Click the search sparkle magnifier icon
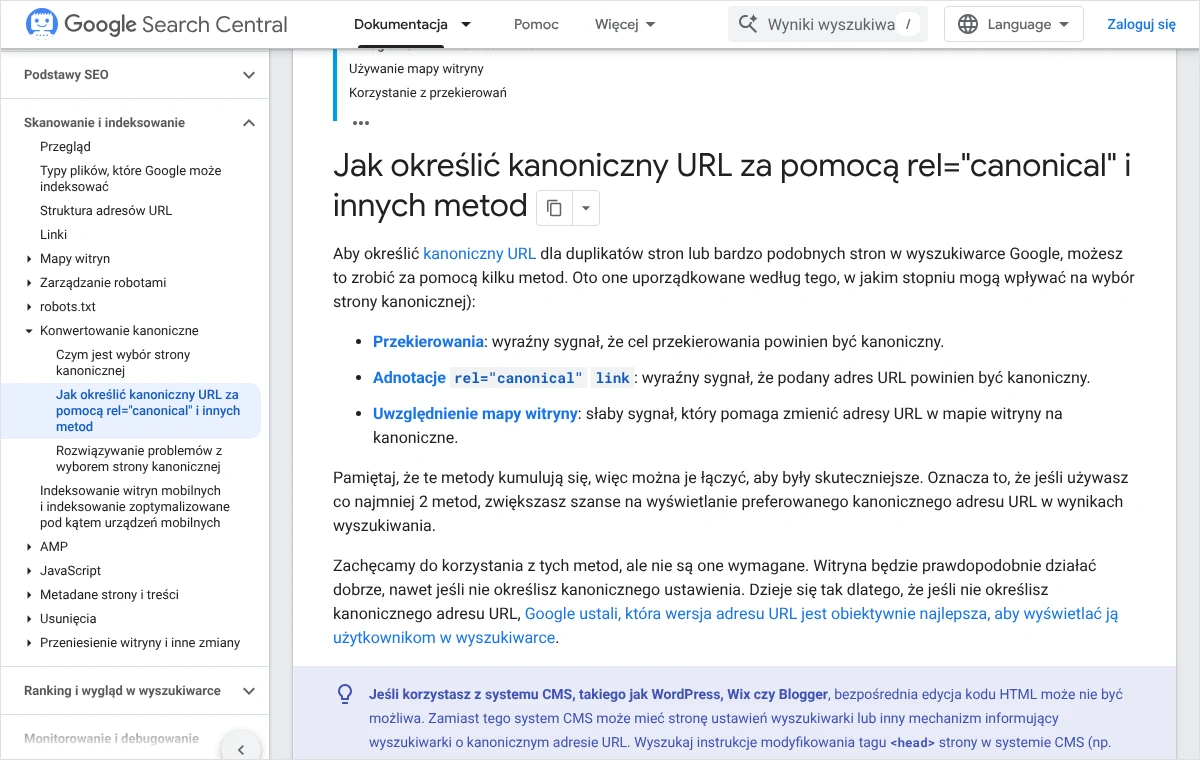 coord(747,24)
